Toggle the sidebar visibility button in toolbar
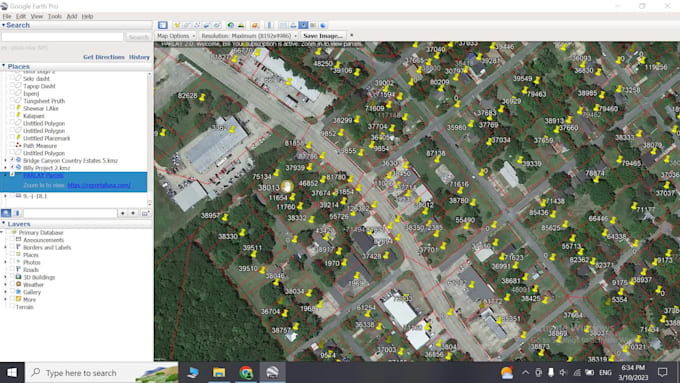Viewport: 680px width, 383px height. 163,25
